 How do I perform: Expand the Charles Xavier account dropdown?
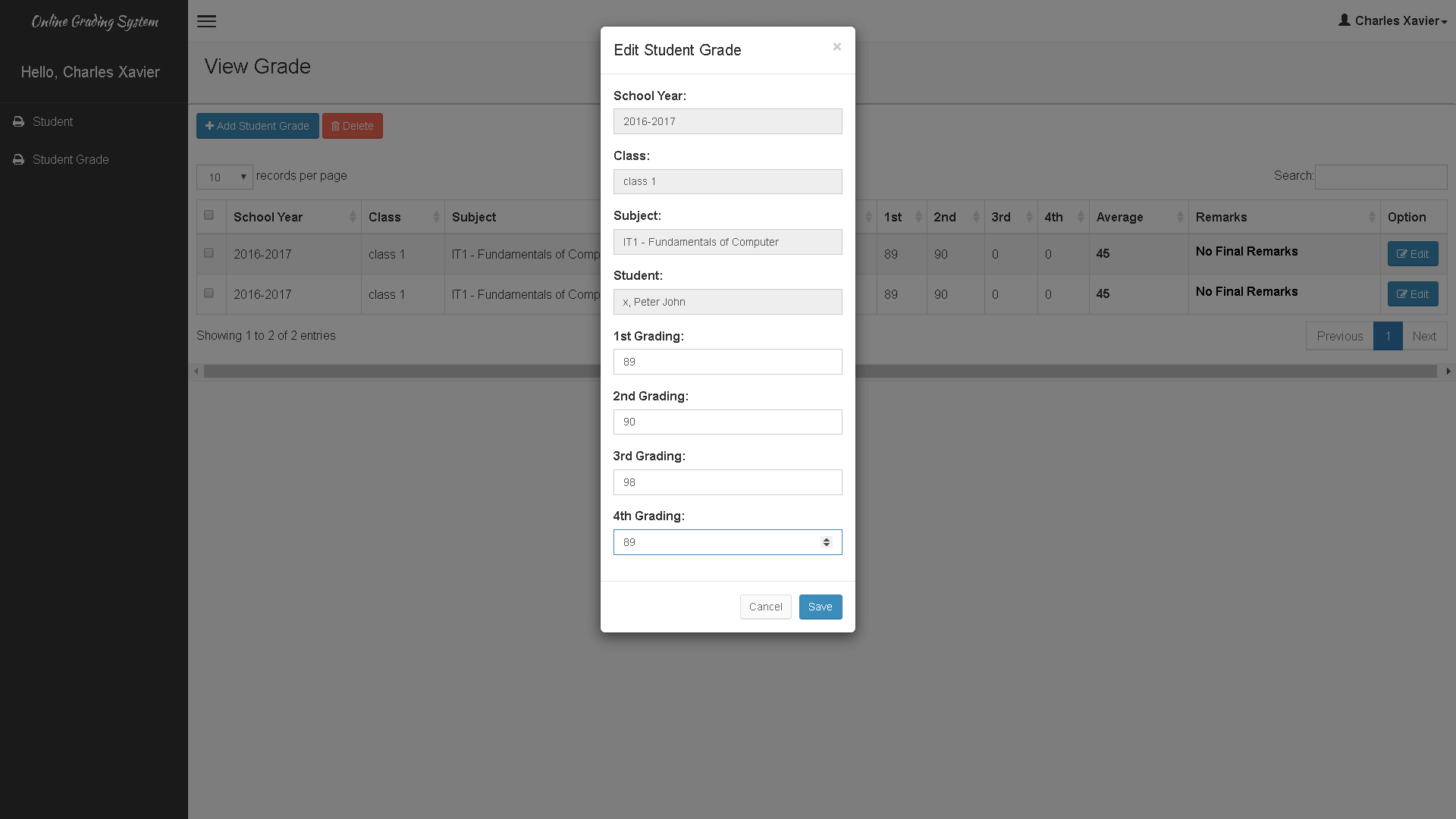[x=1391, y=20]
